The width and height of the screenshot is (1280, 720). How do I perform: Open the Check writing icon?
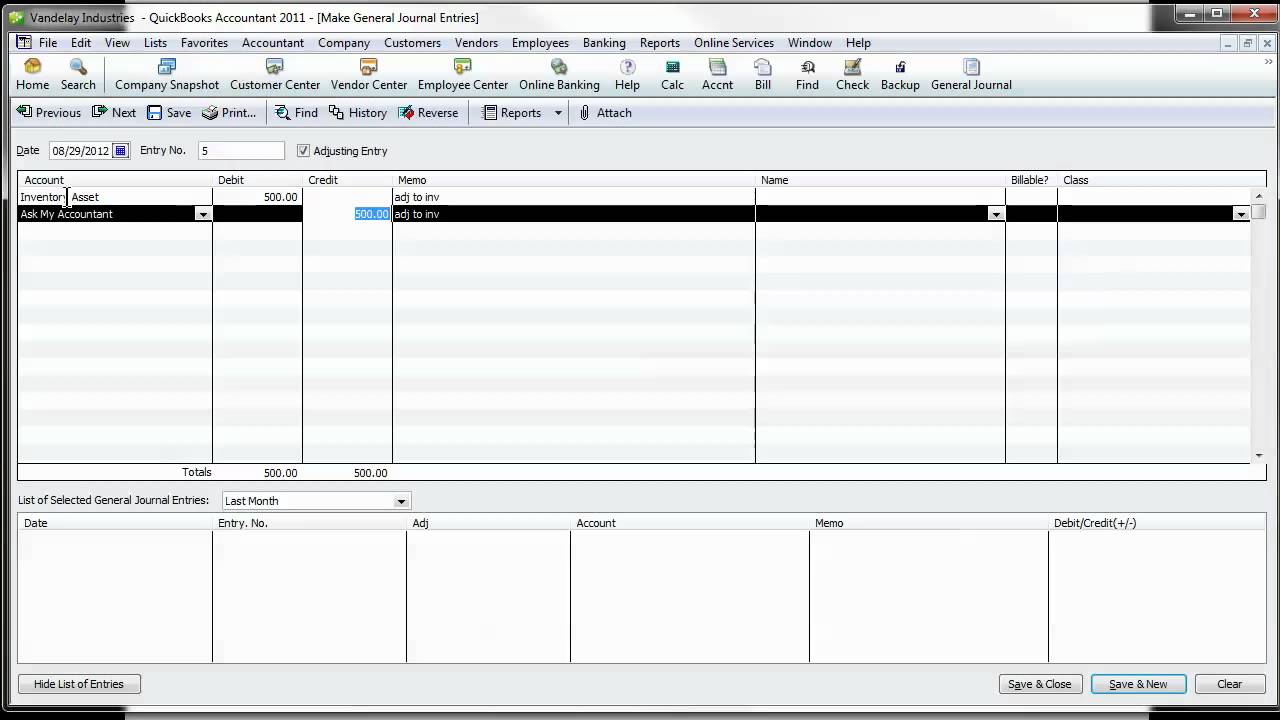coord(852,75)
